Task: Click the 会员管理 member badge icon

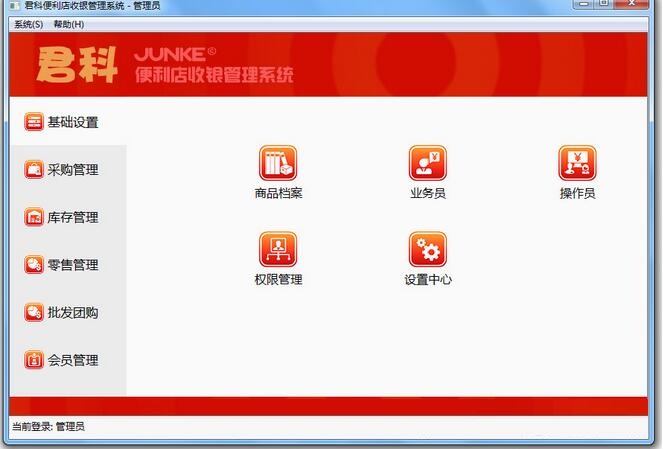Action: tap(34, 360)
